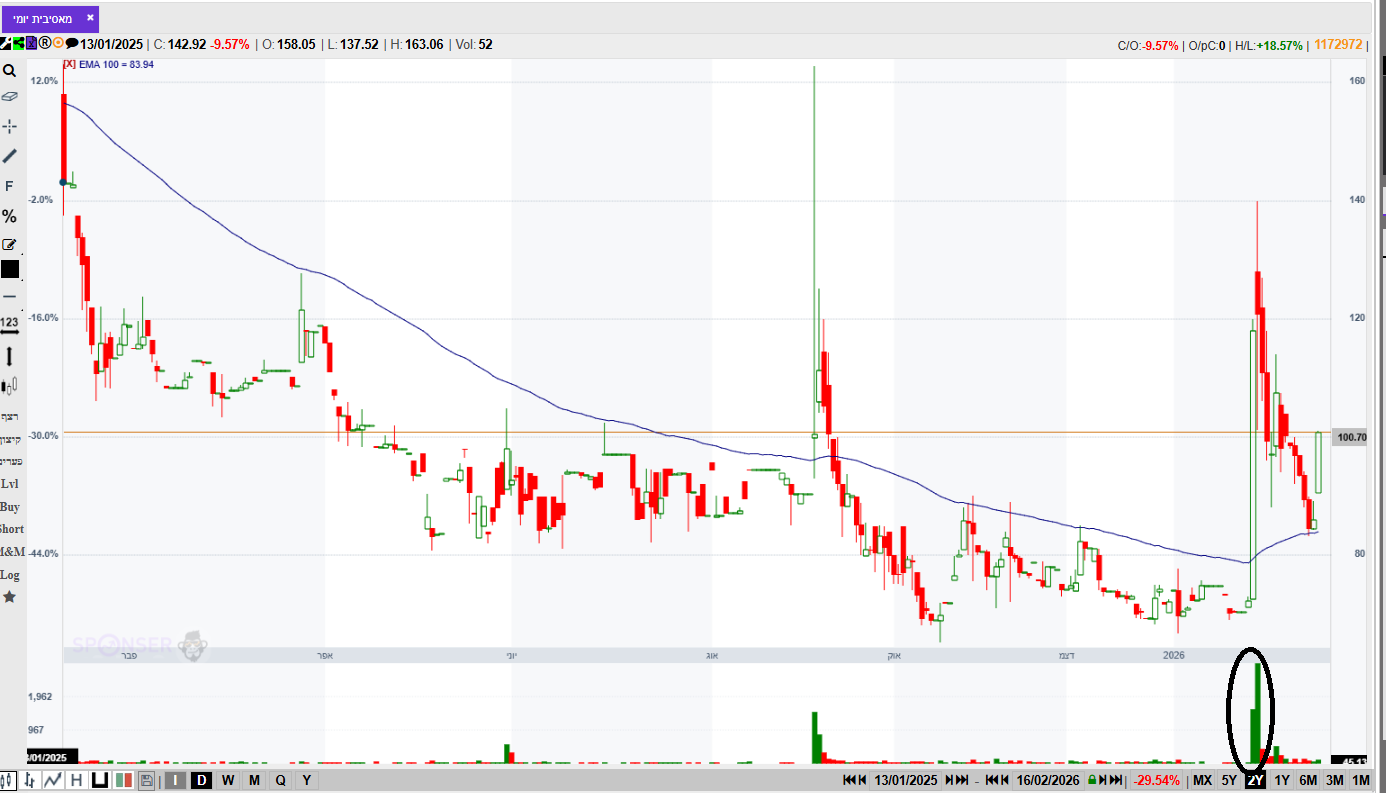Select the 5Y time range
This screenshot has height=793, width=1386.
[1229, 780]
